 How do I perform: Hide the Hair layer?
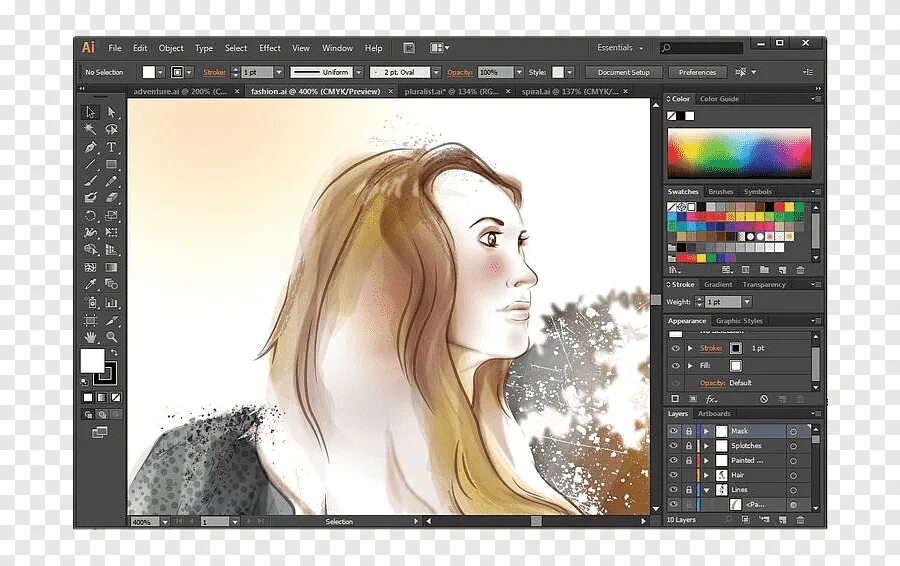click(674, 475)
